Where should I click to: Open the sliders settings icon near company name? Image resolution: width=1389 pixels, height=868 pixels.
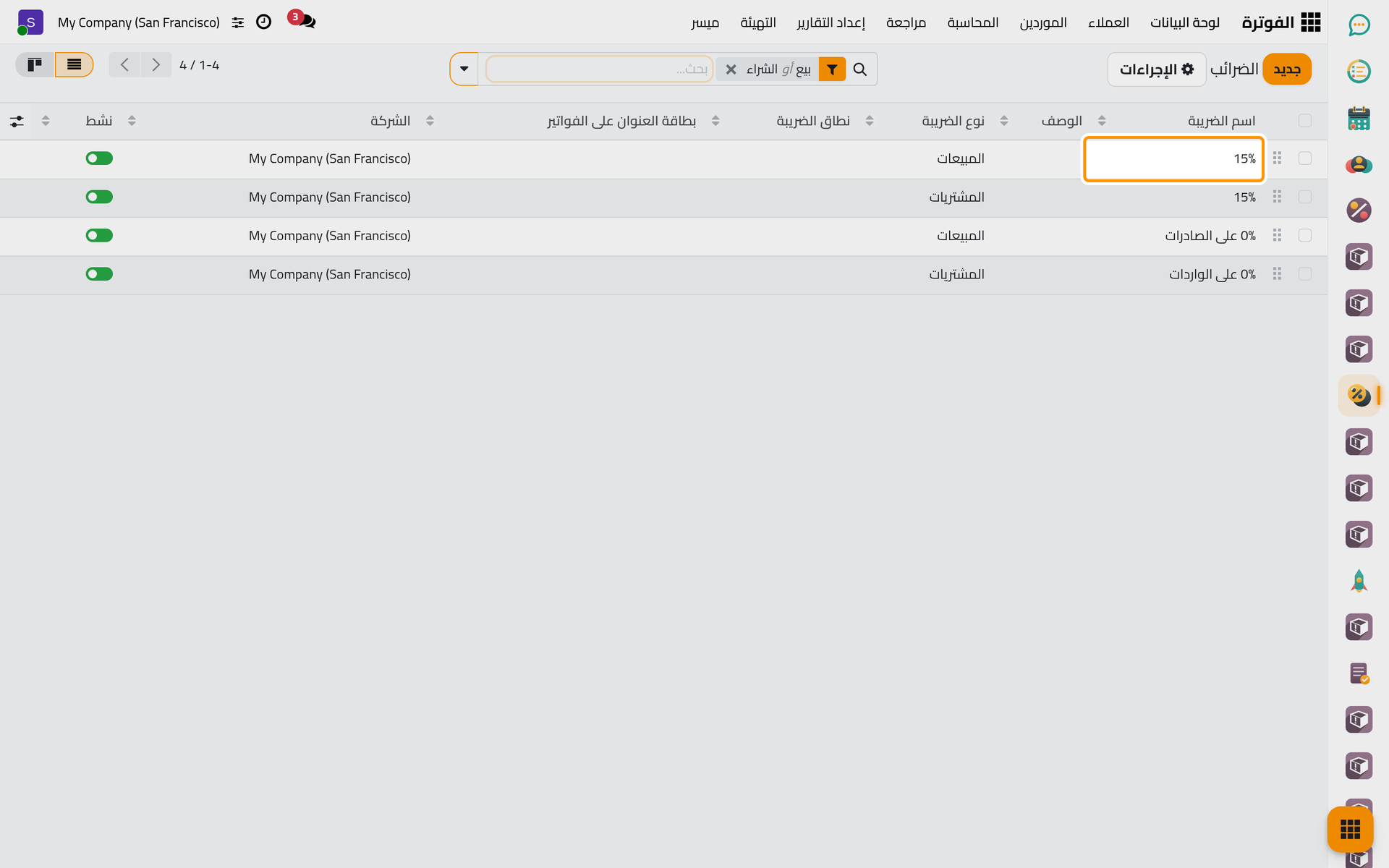[x=238, y=22]
